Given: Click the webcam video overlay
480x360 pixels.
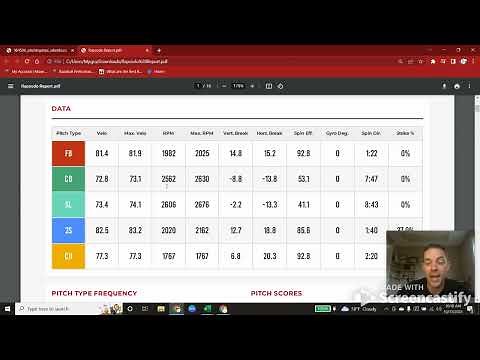Looking at the screenshot, I should pyautogui.click(x=430, y=267).
